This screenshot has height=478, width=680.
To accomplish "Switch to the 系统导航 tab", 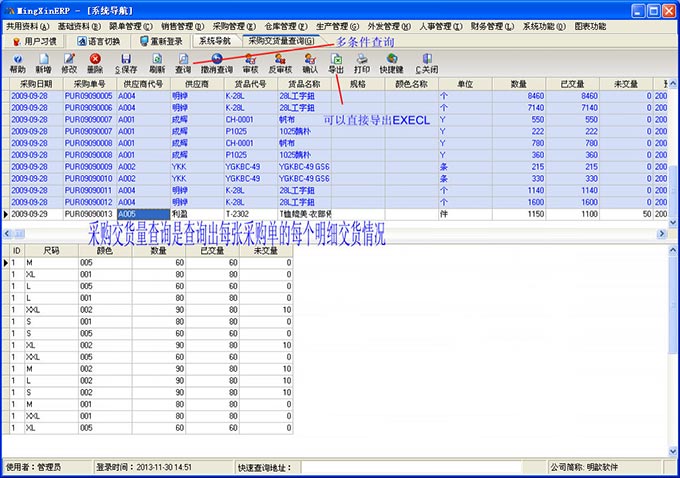I will click(215, 41).
